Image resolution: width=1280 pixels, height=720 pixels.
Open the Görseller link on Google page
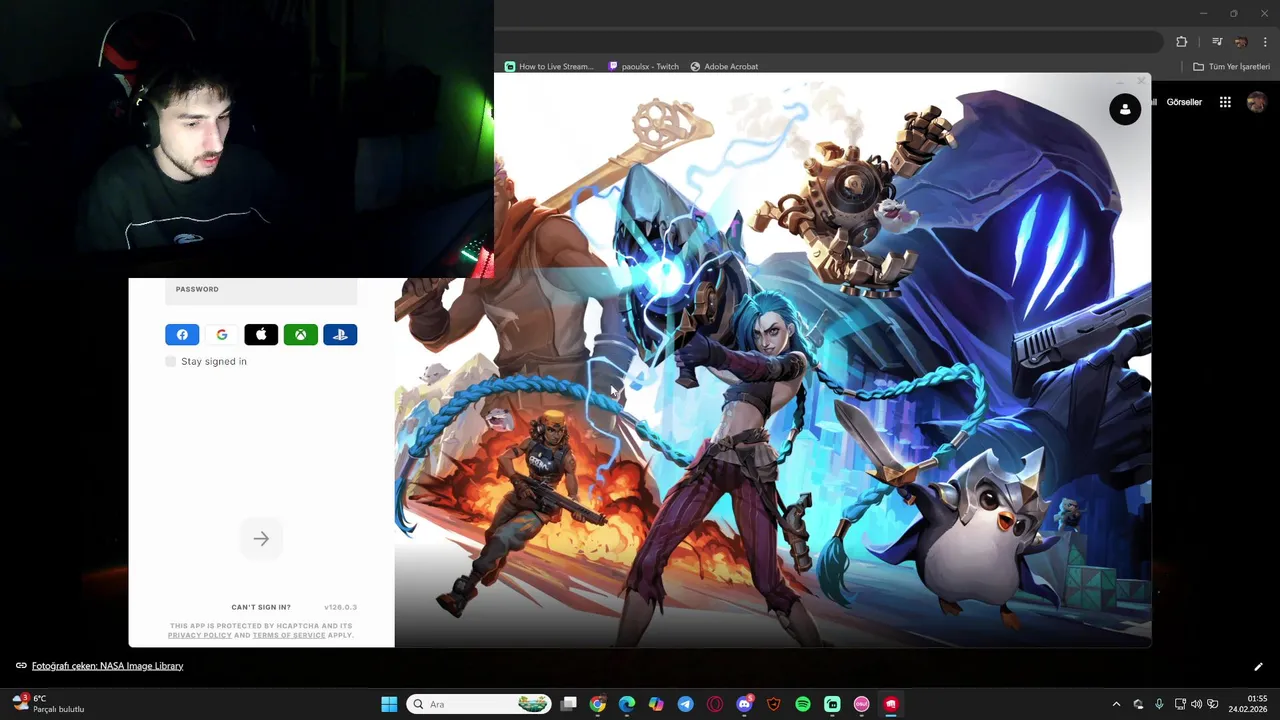tap(1184, 102)
